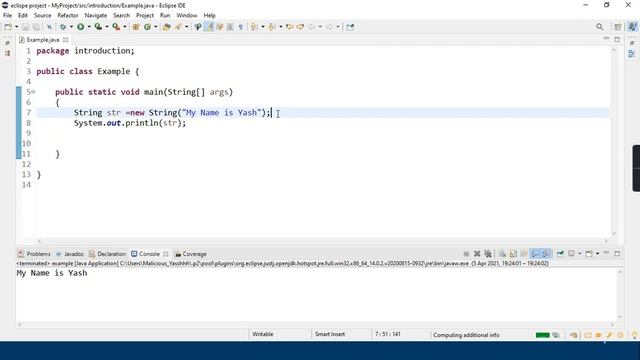640x360 pixels.
Task: Toggle Show Whitespace Characters pilcrow icon
Action: tap(241, 27)
